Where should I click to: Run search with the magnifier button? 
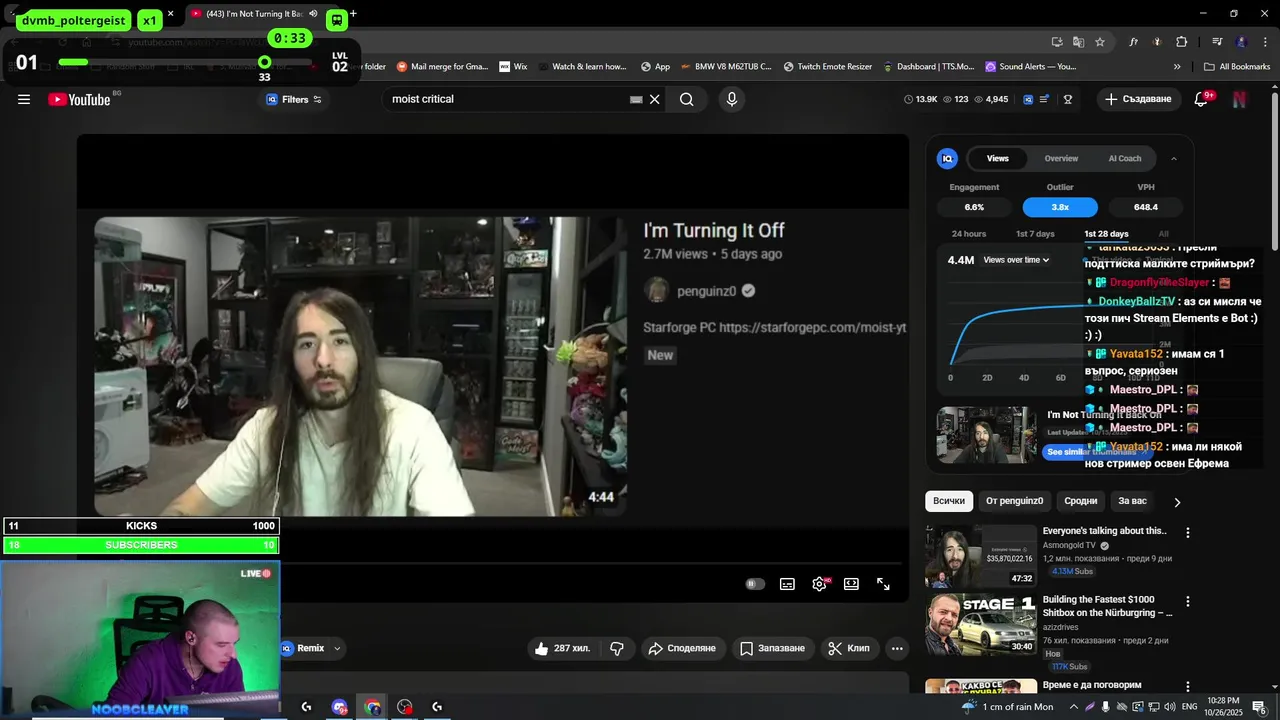point(687,99)
